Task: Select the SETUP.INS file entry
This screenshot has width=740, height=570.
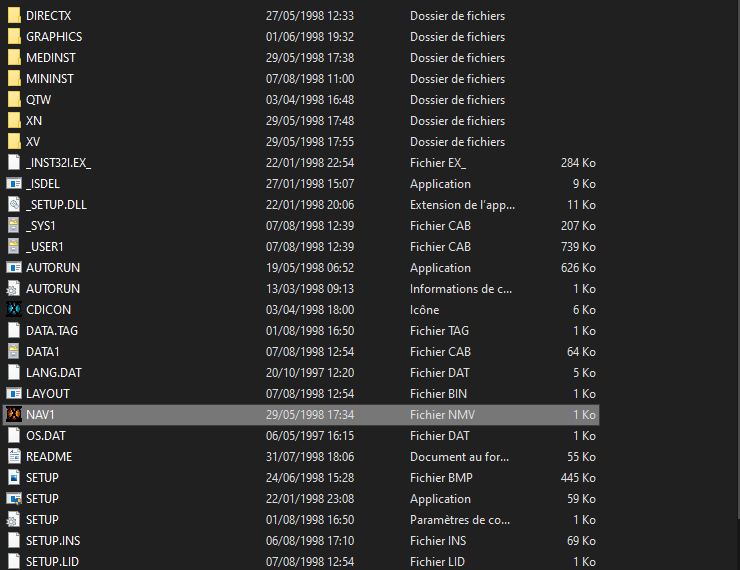Action: pos(301,541)
